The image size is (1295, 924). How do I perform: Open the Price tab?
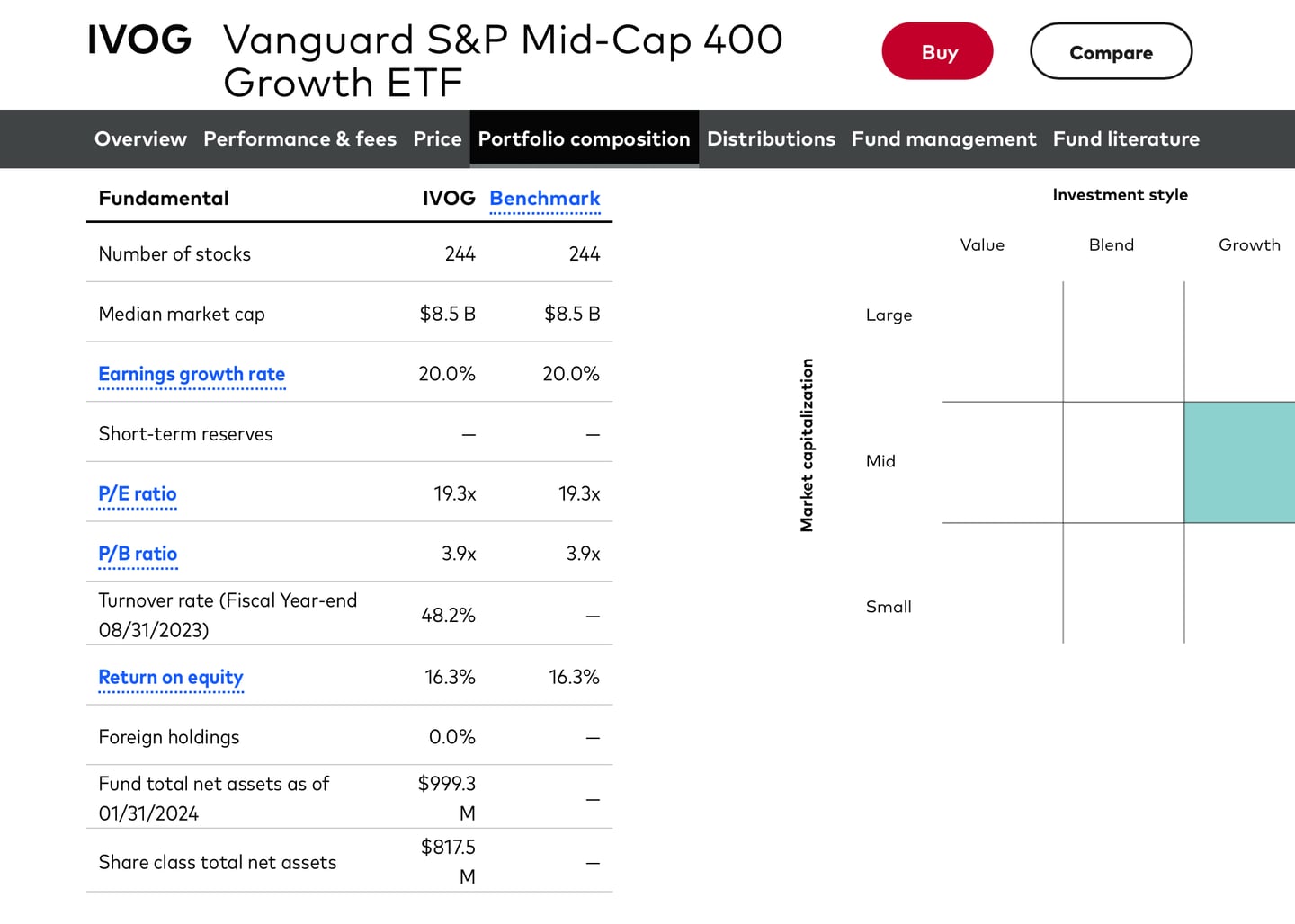point(437,138)
